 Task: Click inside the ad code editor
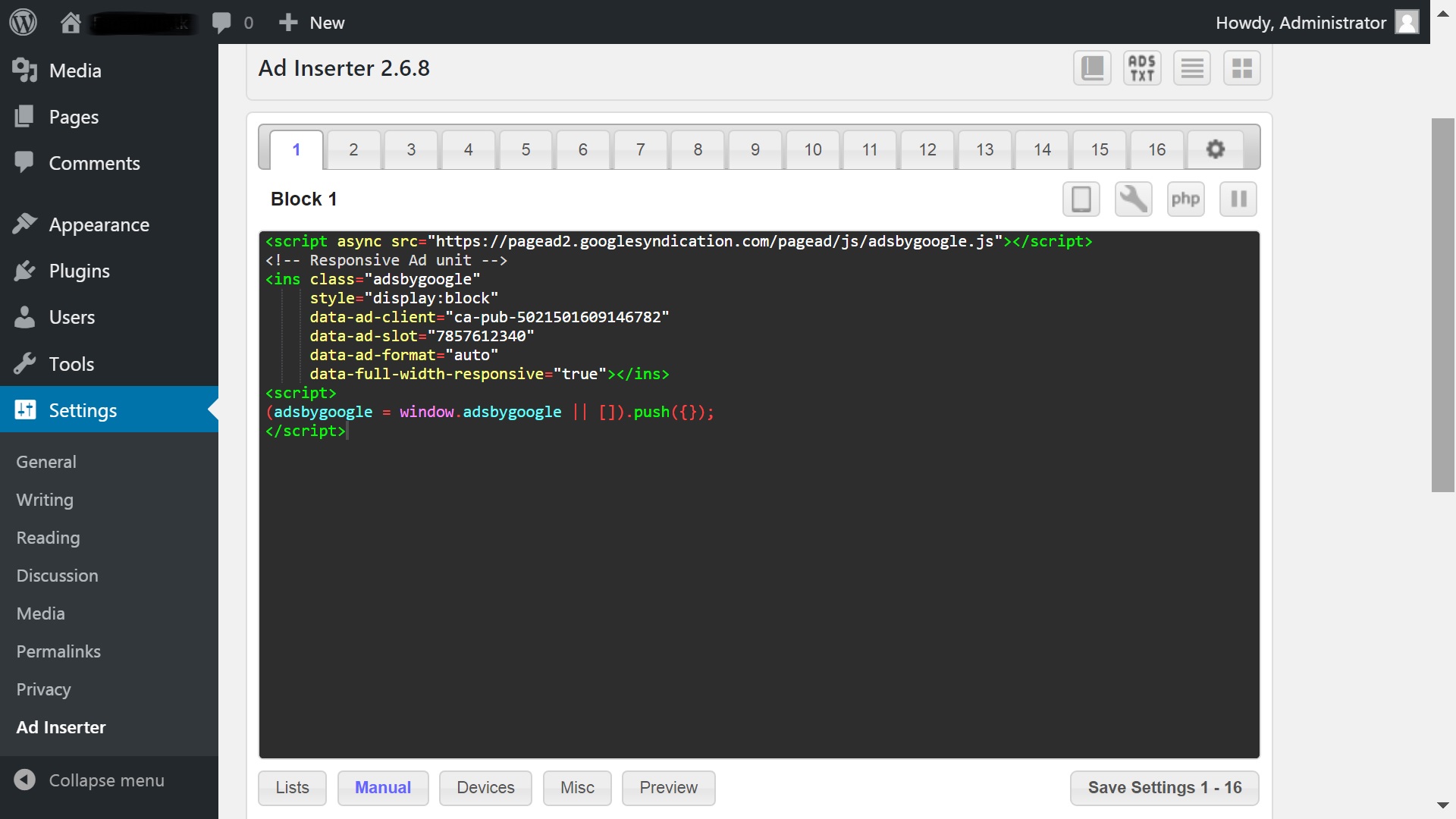pyautogui.click(x=759, y=494)
